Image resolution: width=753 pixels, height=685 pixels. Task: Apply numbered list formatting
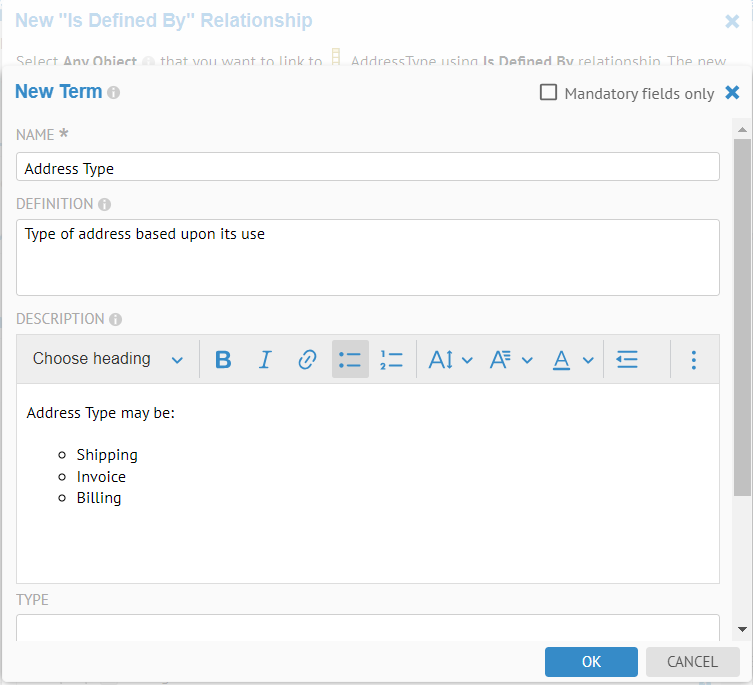(x=391, y=359)
